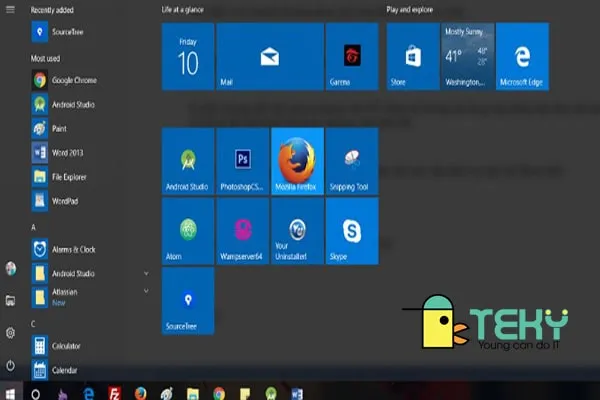
Task: Expand the Atlassian folder in app list
Action: (x=146, y=291)
